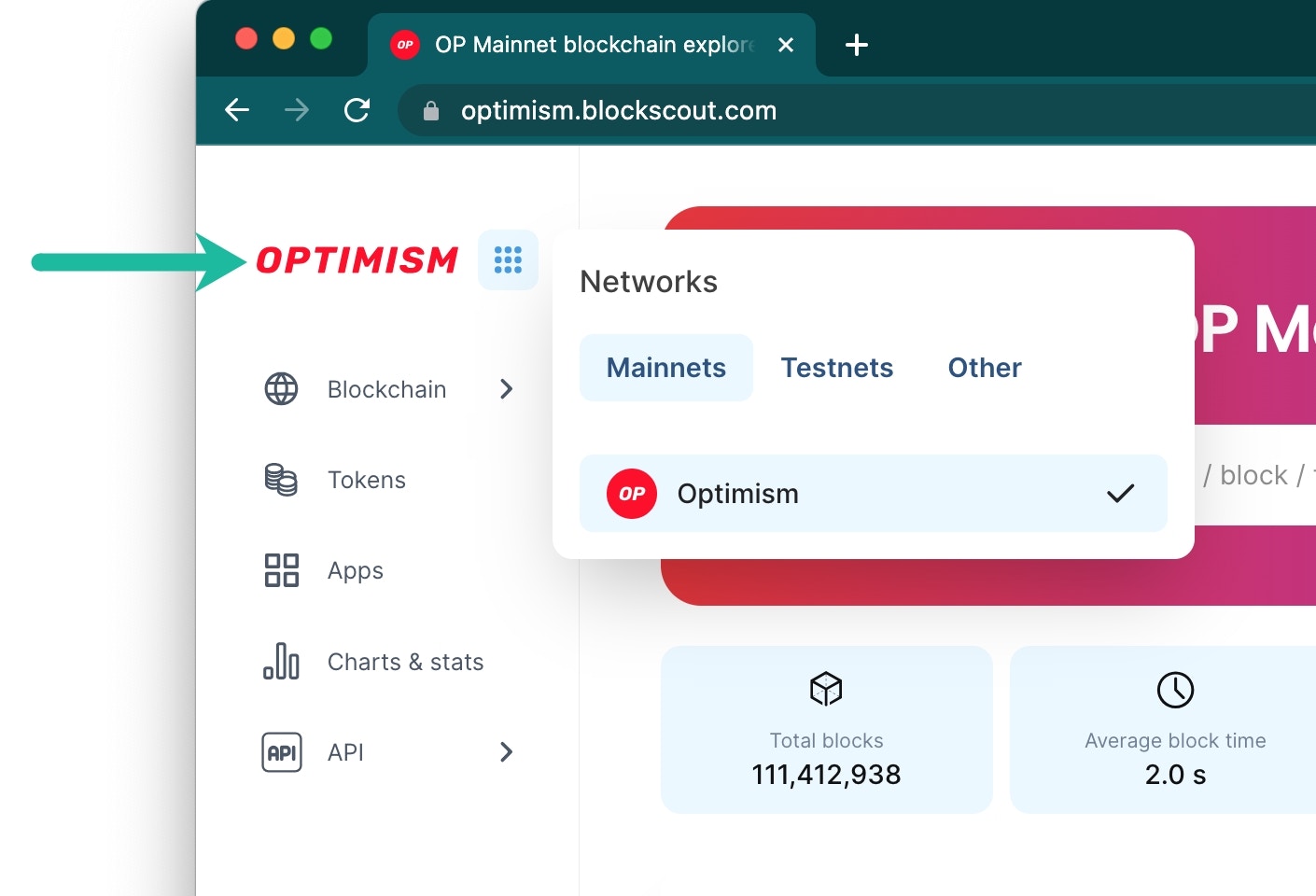1316x896 pixels.
Task: Click the padlock site info icon
Action: tap(430, 111)
